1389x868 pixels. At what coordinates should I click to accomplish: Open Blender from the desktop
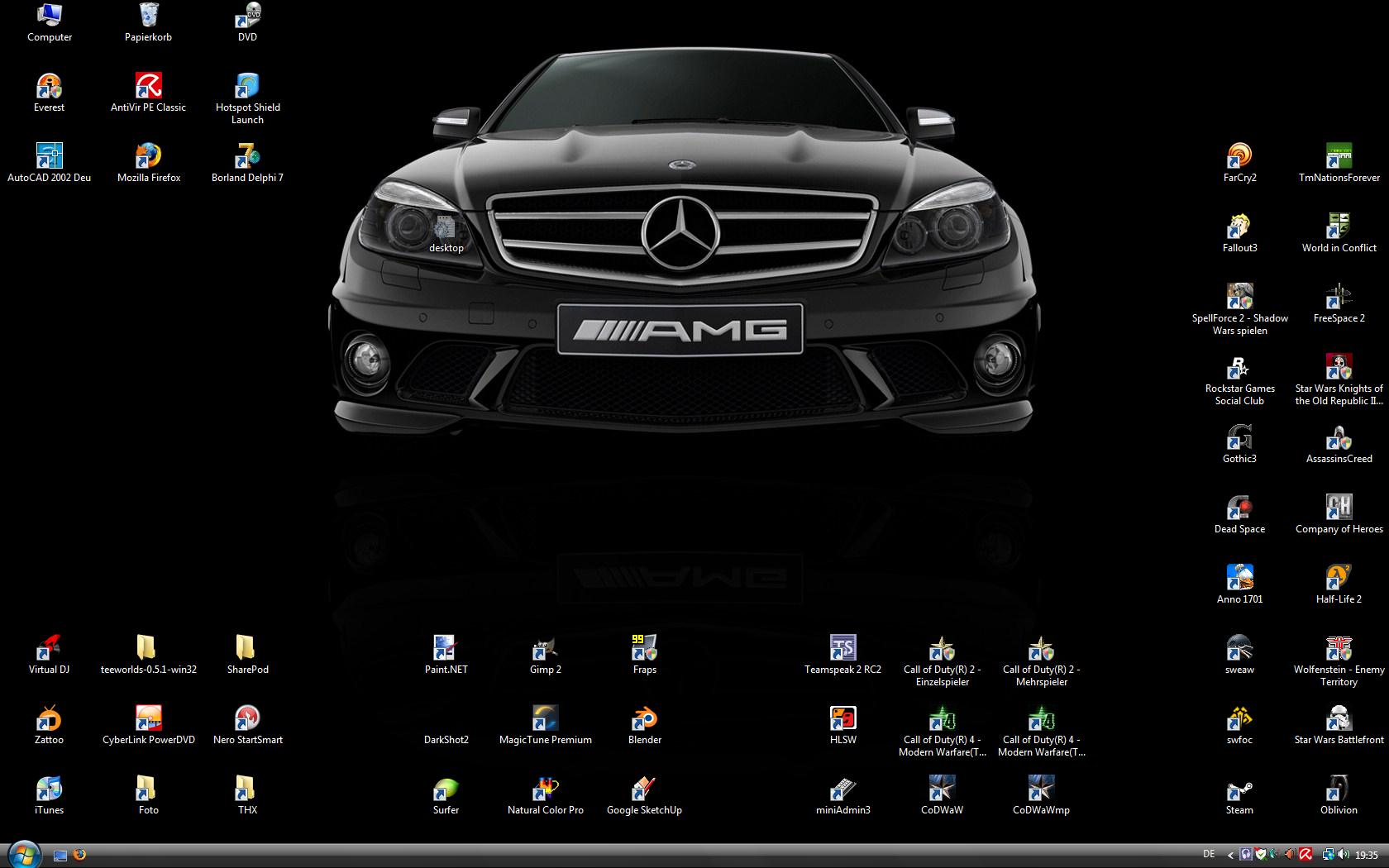(644, 719)
